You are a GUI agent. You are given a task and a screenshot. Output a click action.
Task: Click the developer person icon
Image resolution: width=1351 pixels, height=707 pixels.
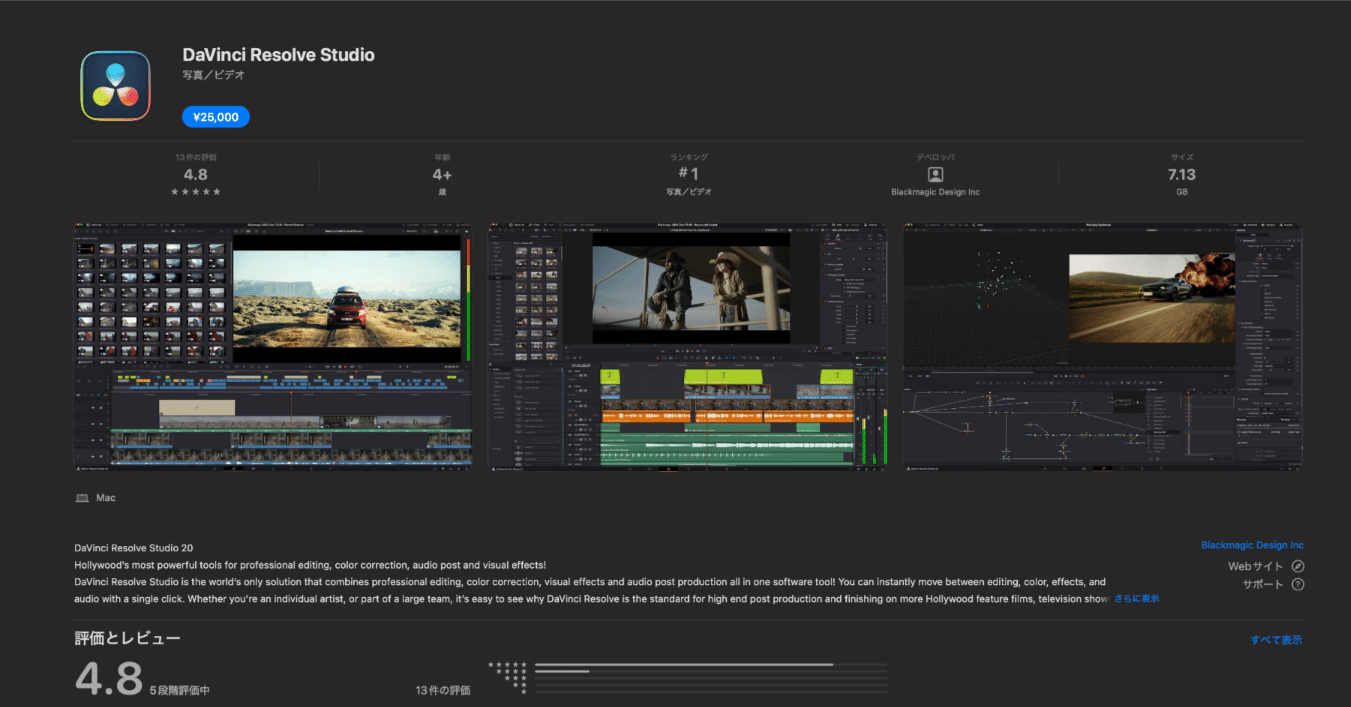tap(935, 174)
